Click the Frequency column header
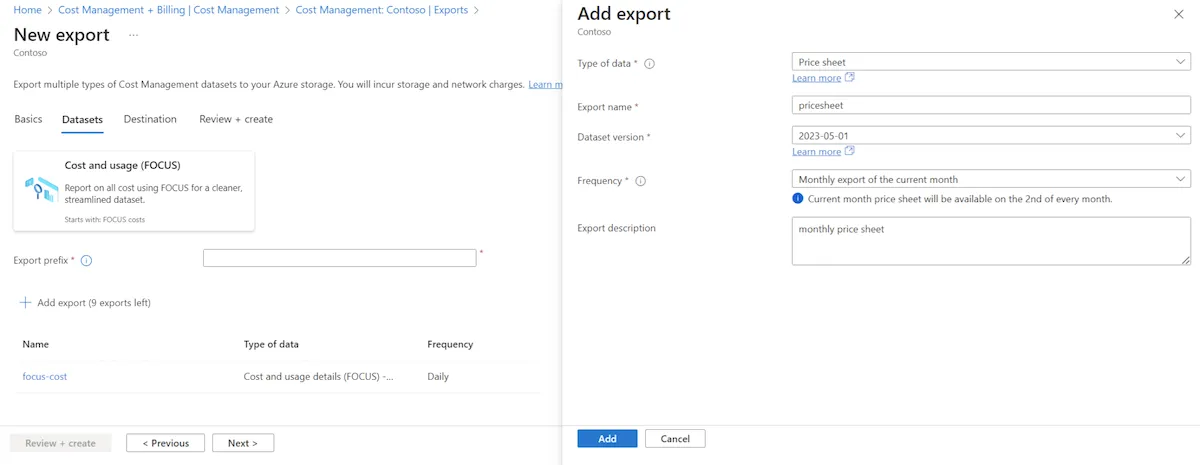 click(450, 344)
